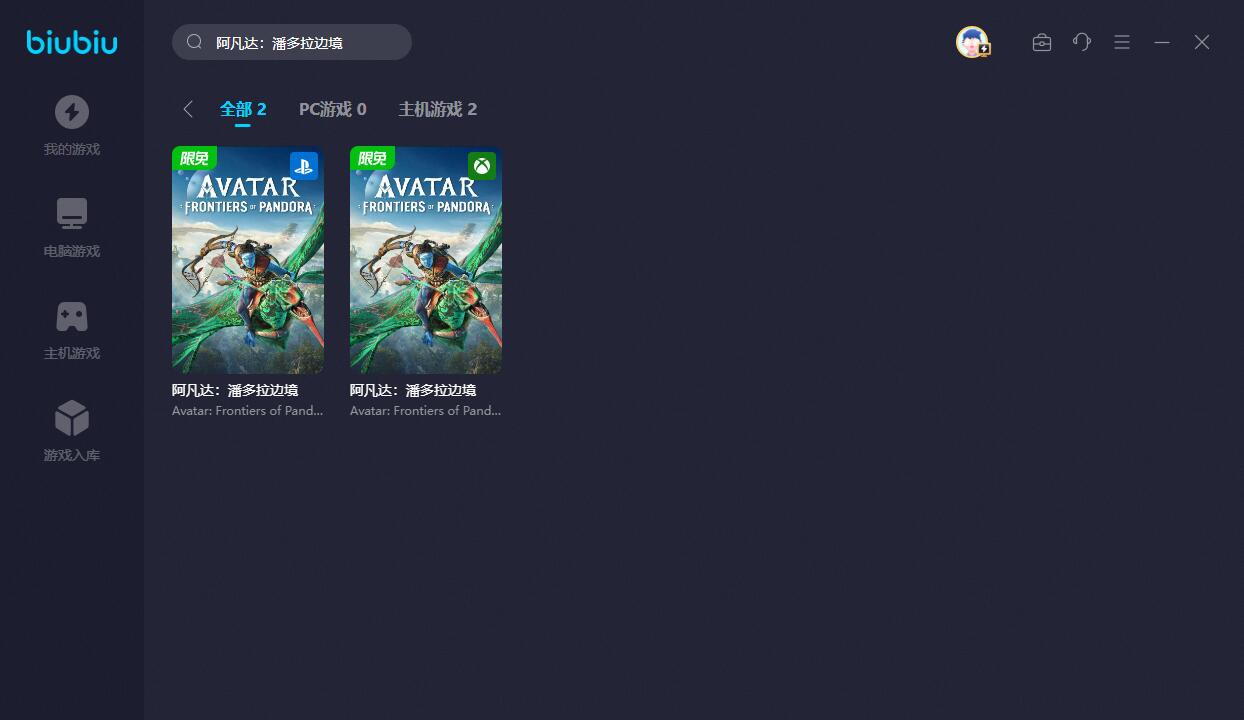Switch to the PC游戏 0 tab
Image resolution: width=1244 pixels, height=720 pixels.
coord(333,109)
